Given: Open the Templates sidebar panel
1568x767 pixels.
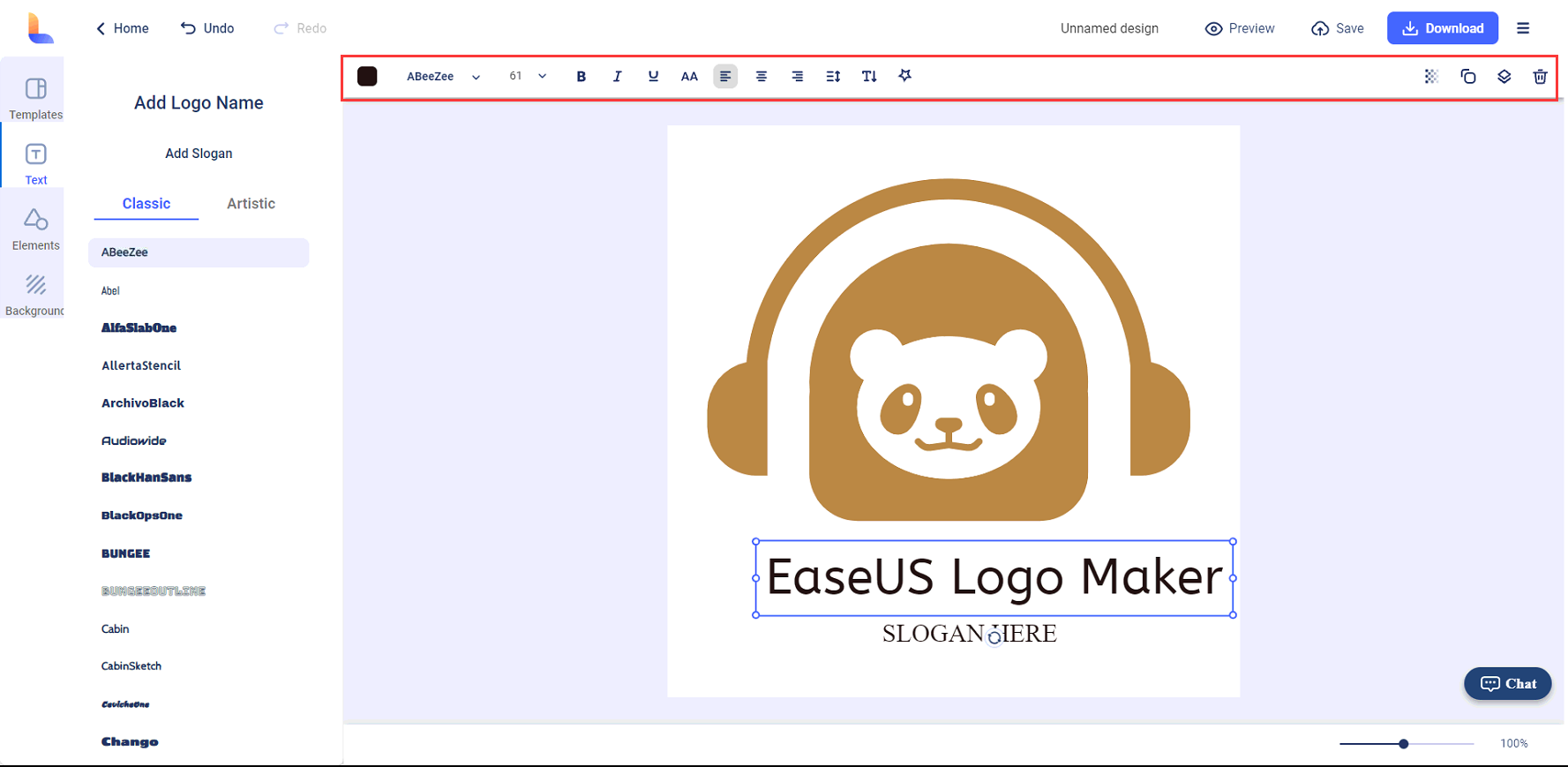Looking at the screenshot, I should coord(35,98).
